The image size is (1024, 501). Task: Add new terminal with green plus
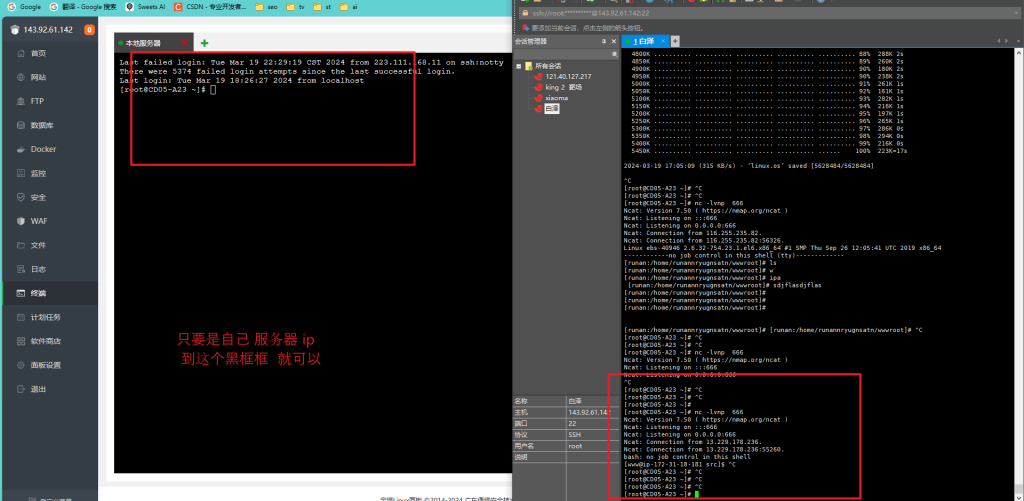point(205,43)
